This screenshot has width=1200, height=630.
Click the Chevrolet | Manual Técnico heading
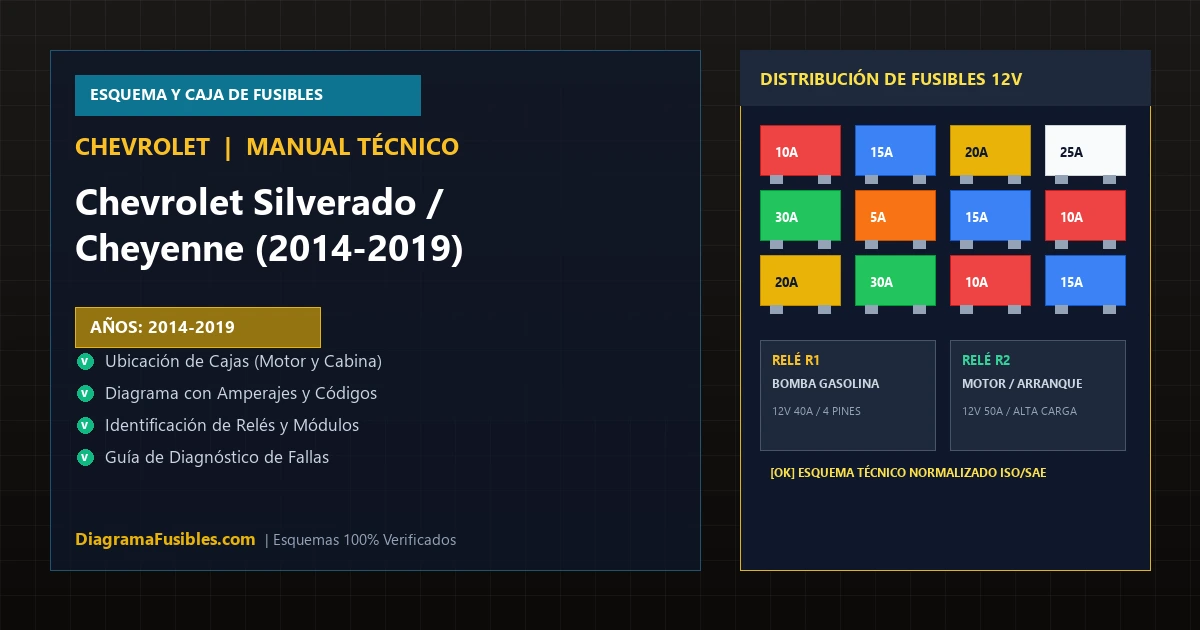267,147
